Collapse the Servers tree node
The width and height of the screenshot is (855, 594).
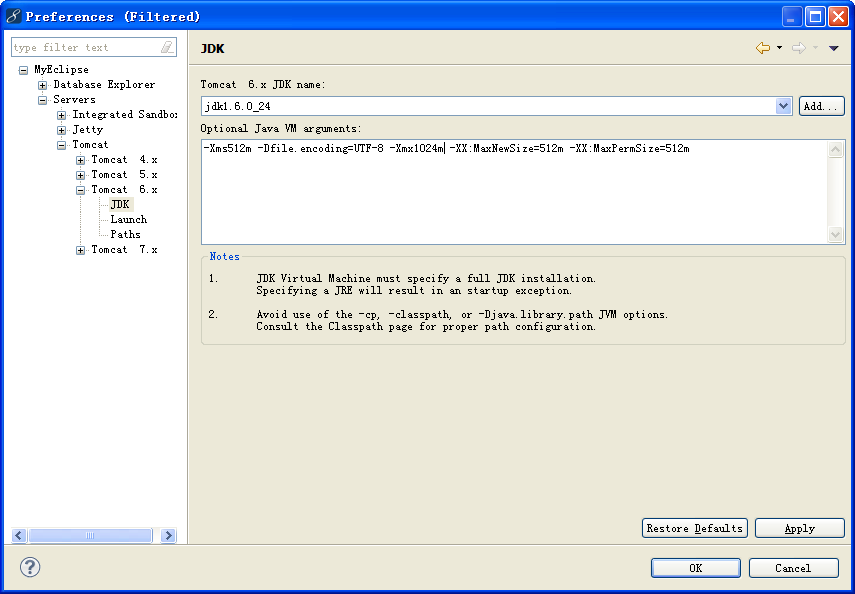tap(43, 100)
